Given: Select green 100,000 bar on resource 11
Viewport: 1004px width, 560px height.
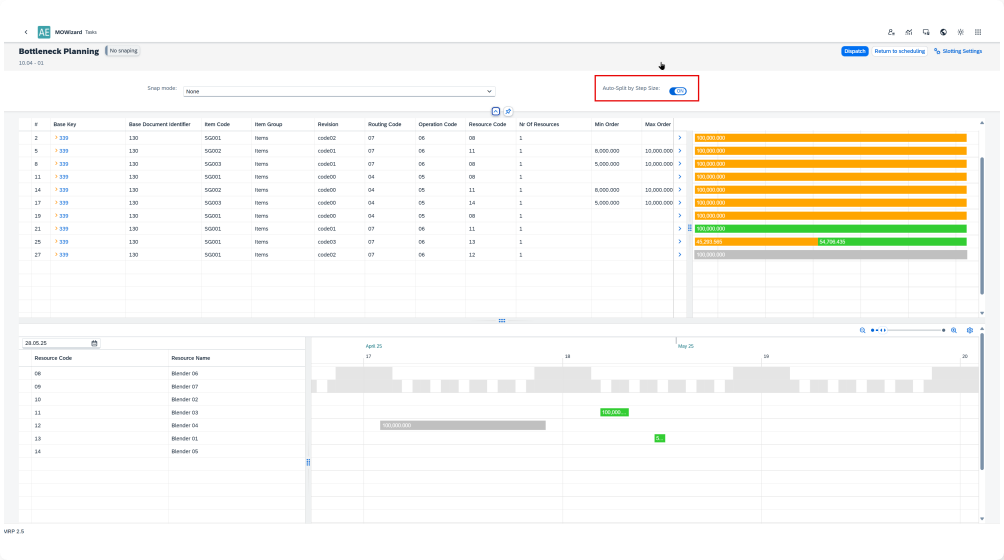Looking at the screenshot, I should pos(613,412).
